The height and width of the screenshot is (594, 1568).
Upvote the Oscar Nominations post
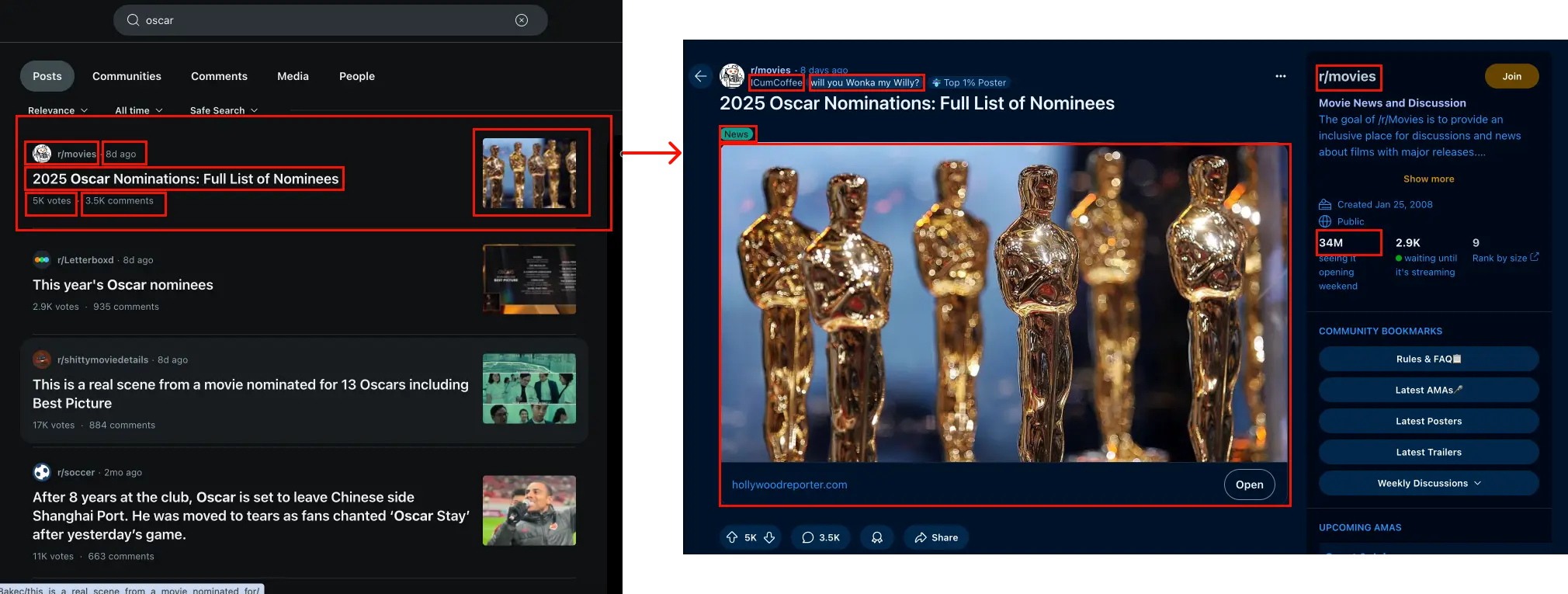click(732, 537)
